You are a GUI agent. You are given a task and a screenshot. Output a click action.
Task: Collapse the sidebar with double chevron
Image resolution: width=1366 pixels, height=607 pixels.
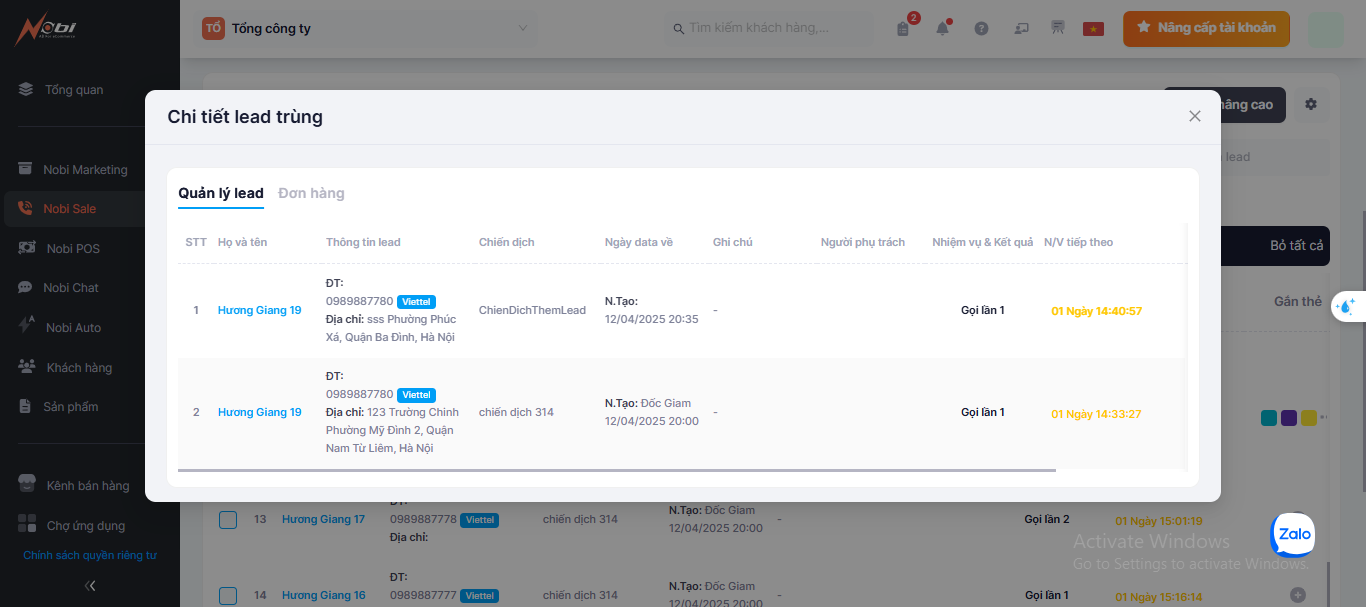tap(90, 586)
